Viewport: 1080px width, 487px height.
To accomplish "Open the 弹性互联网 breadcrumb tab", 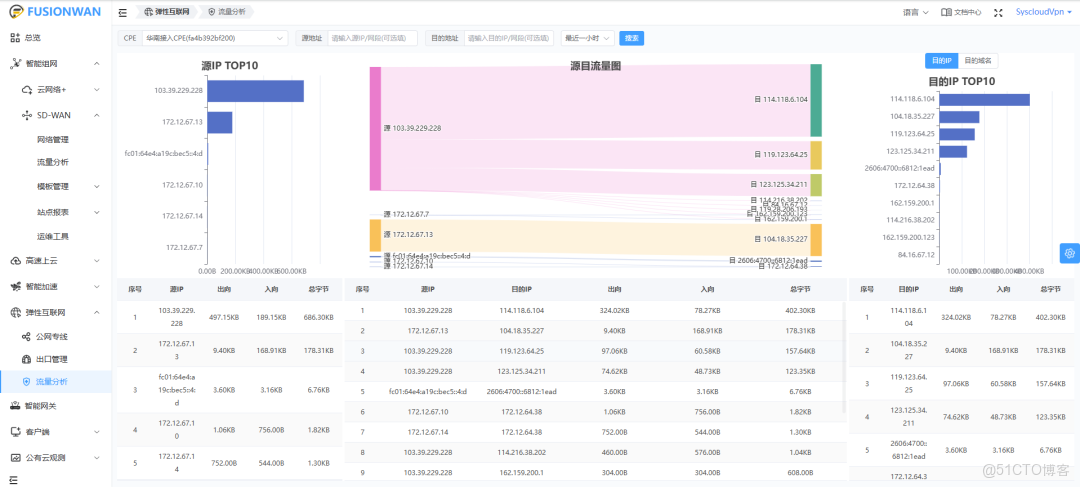I will coord(165,12).
